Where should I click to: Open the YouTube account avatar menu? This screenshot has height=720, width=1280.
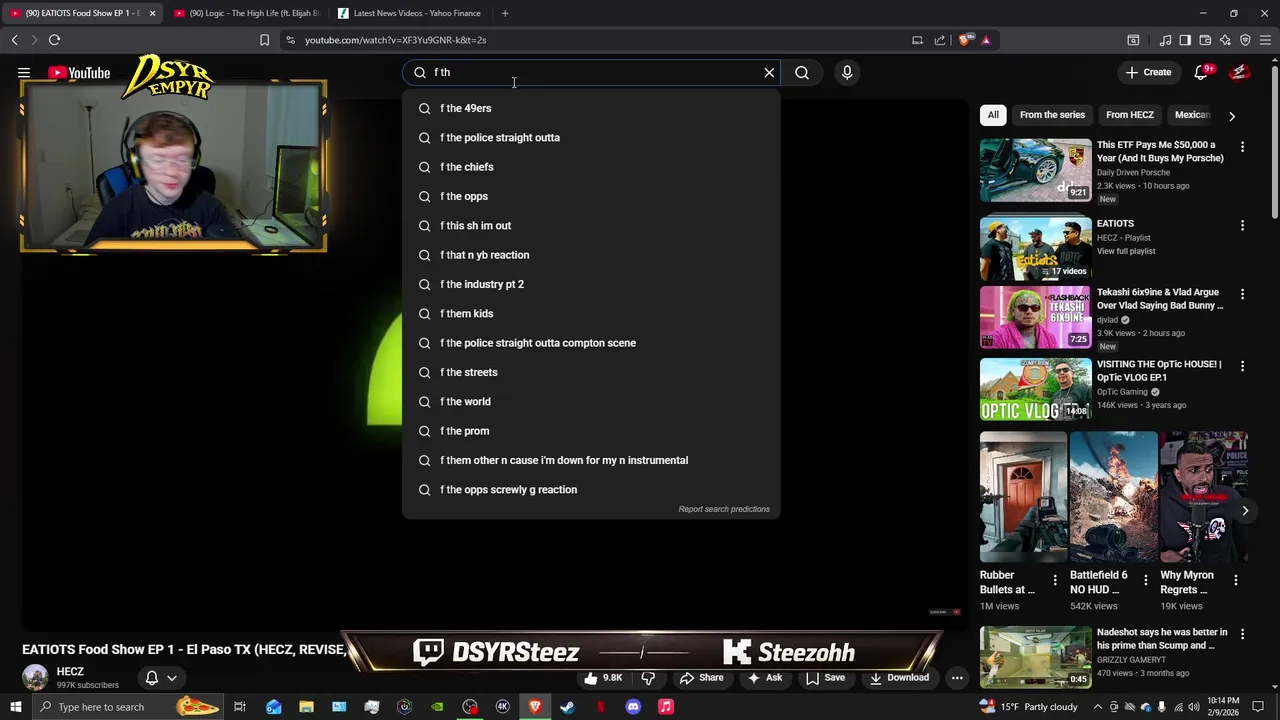(1239, 72)
